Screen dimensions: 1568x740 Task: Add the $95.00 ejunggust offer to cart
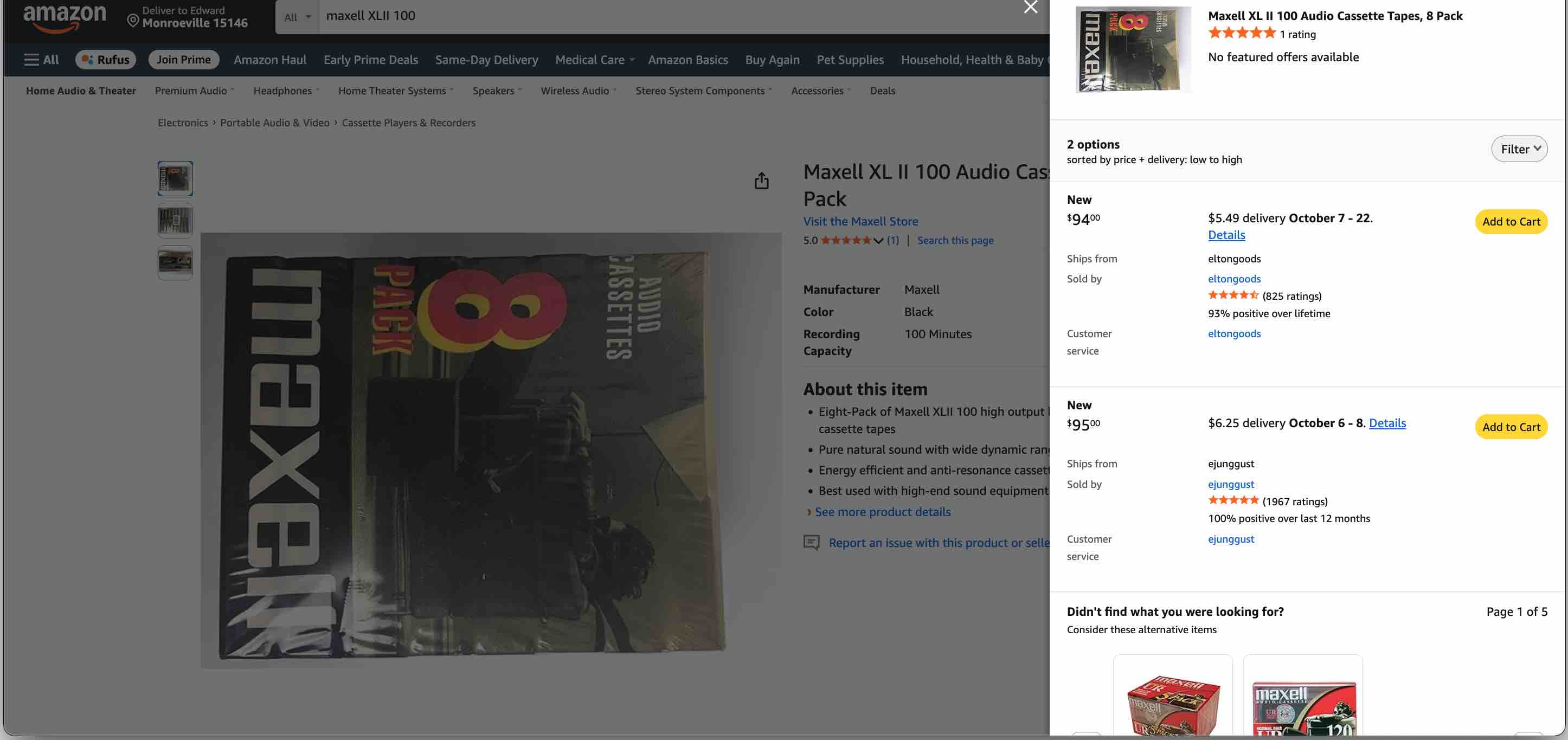(x=1511, y=427)
